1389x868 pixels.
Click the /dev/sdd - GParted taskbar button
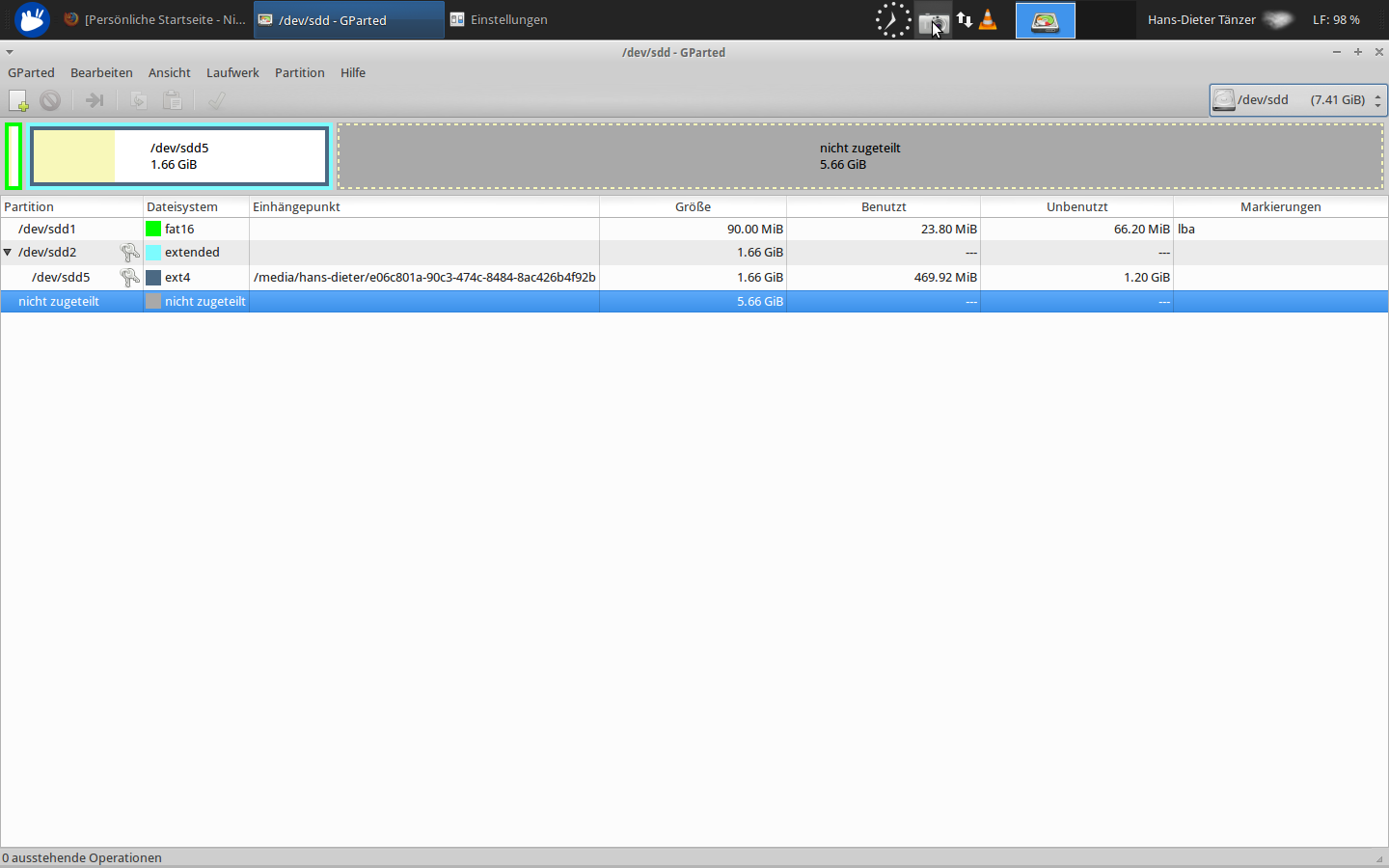(349, 19)
